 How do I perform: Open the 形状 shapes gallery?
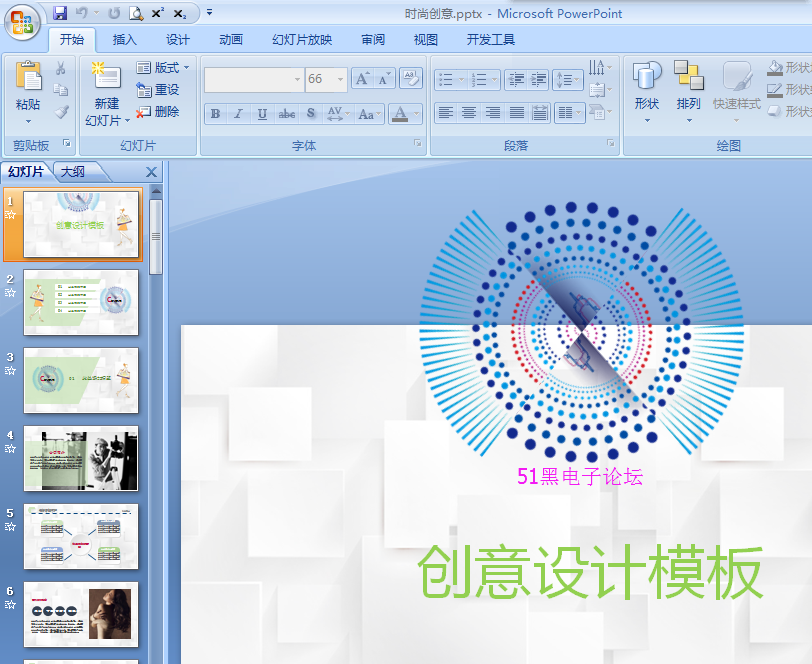[x=647, y=91]
